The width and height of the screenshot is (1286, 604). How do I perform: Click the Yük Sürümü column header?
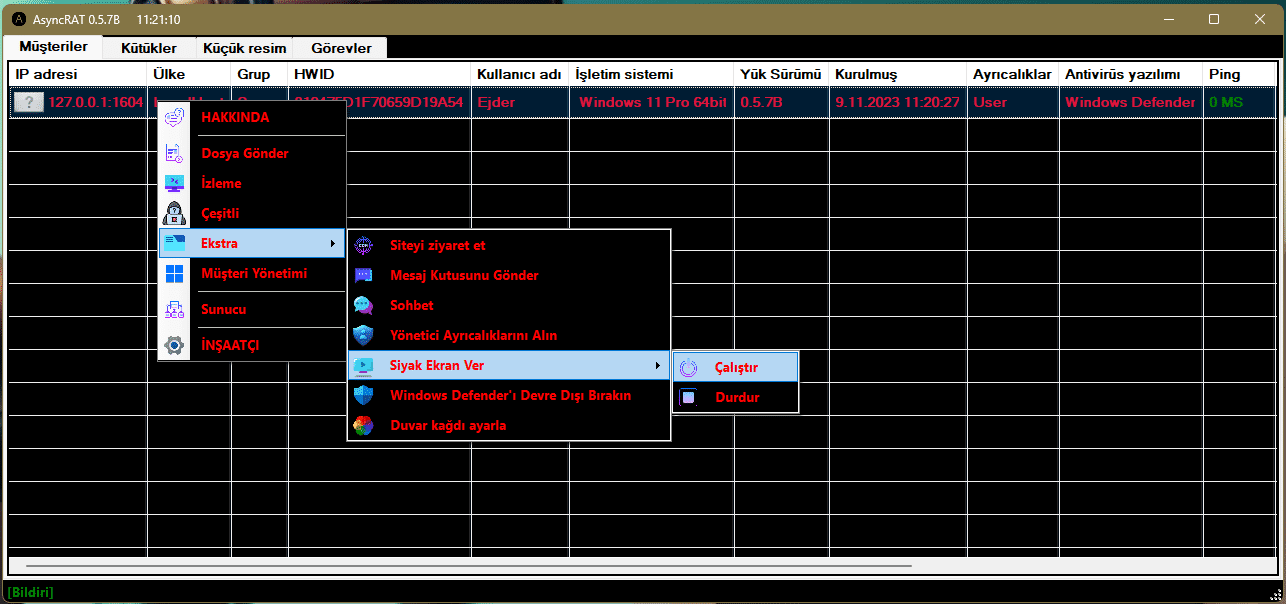tap(782, 74)
